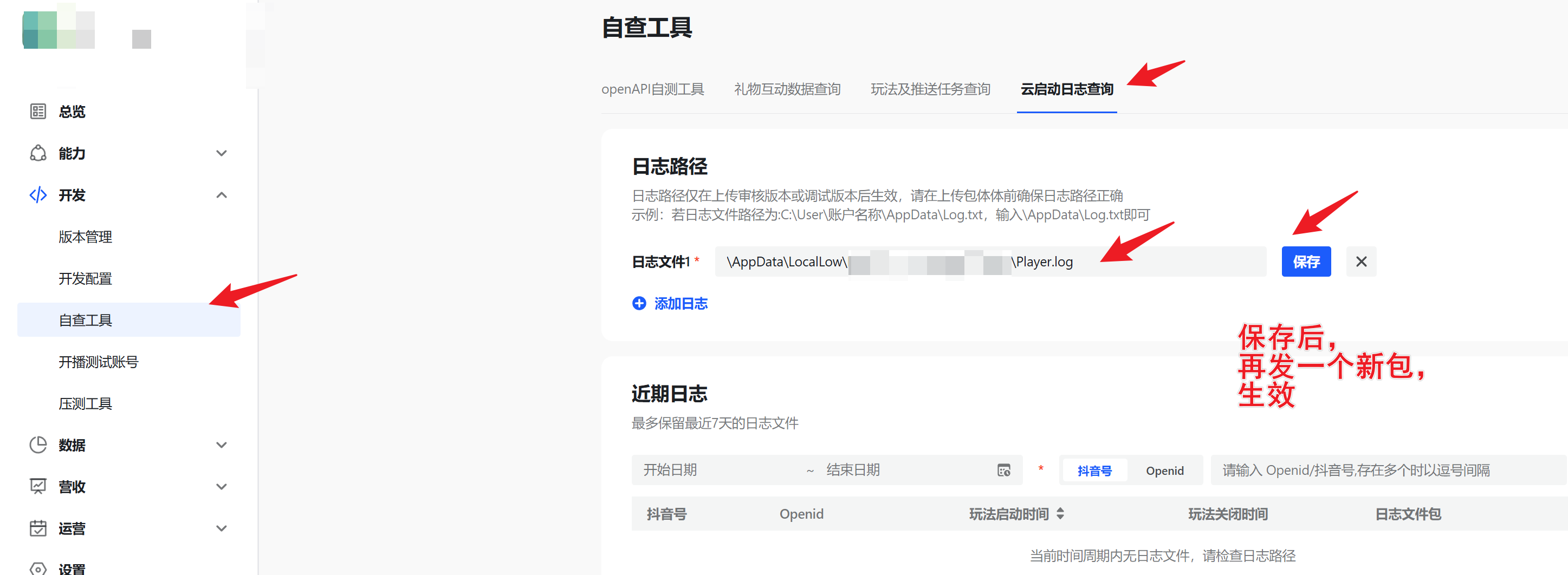
Task: Click the 运营 calendar icon in sidebar
Action: click(38, 528)
